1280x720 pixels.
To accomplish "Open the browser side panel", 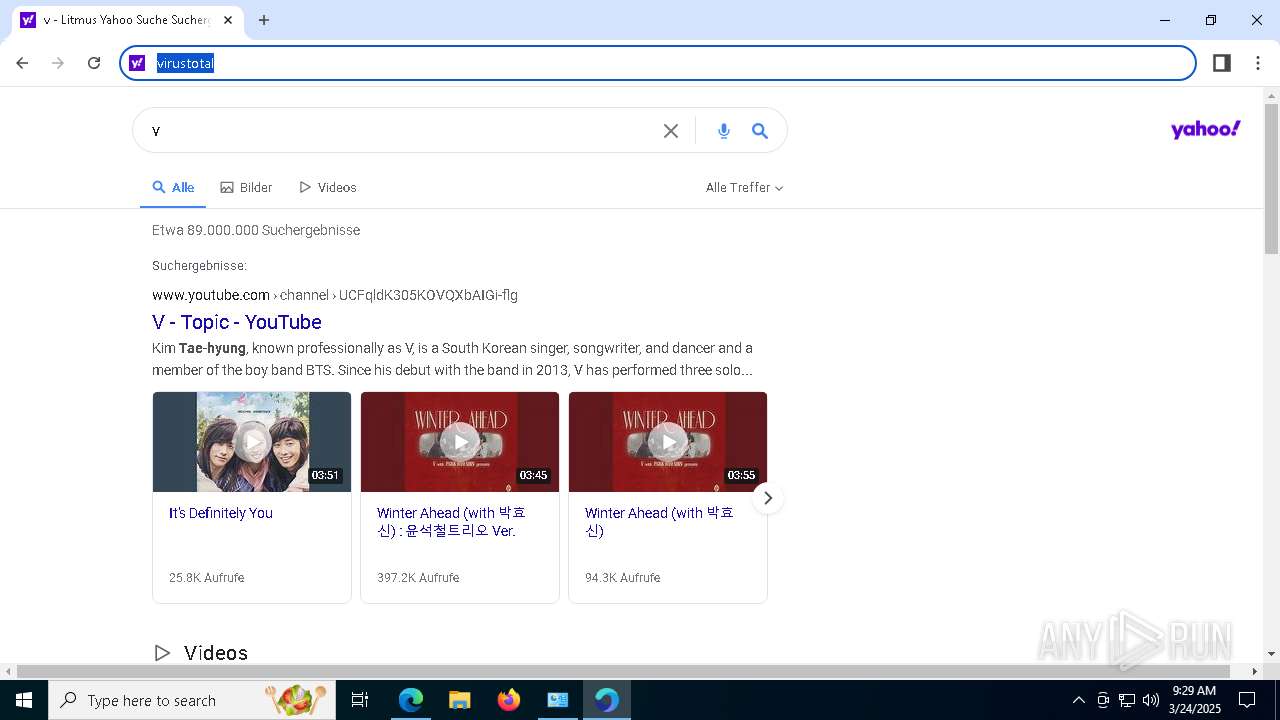I will click(1221, 63).
